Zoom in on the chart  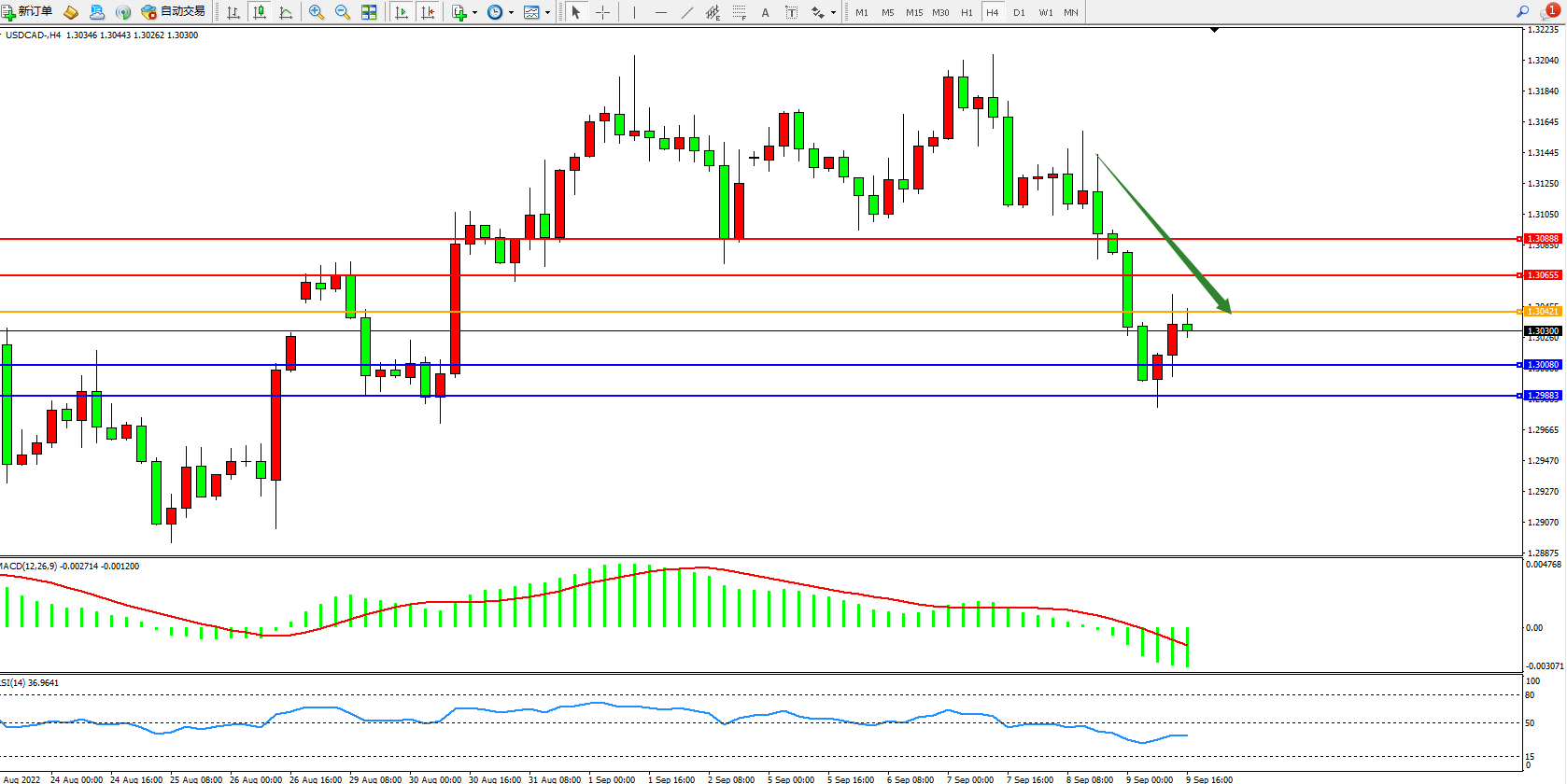tap(317, 12)
